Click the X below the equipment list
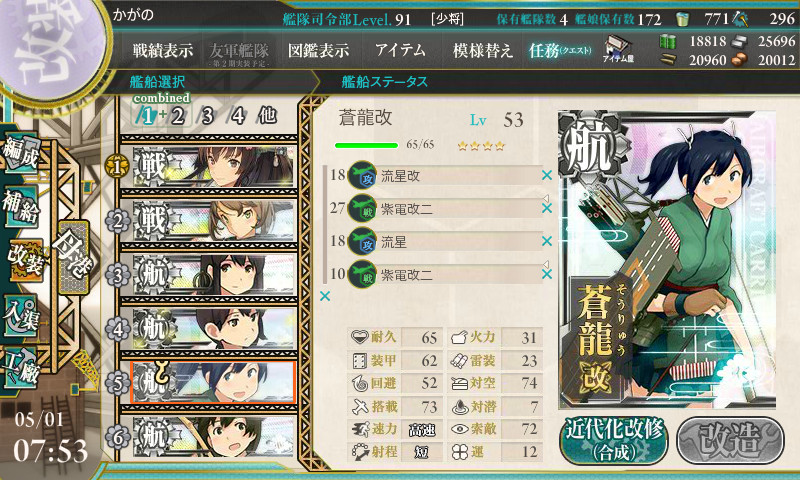This screenshot has width=800, height=480. (x=324, y=296)
